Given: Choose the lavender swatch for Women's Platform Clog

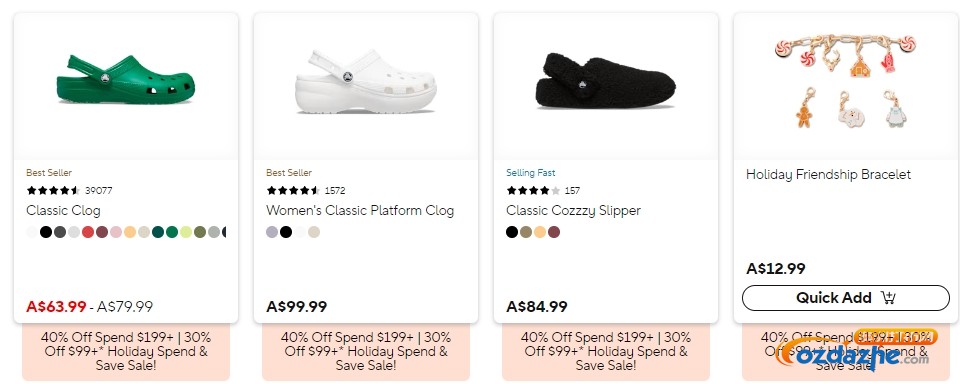Looking at the screenshot, I should click(272, 232).
